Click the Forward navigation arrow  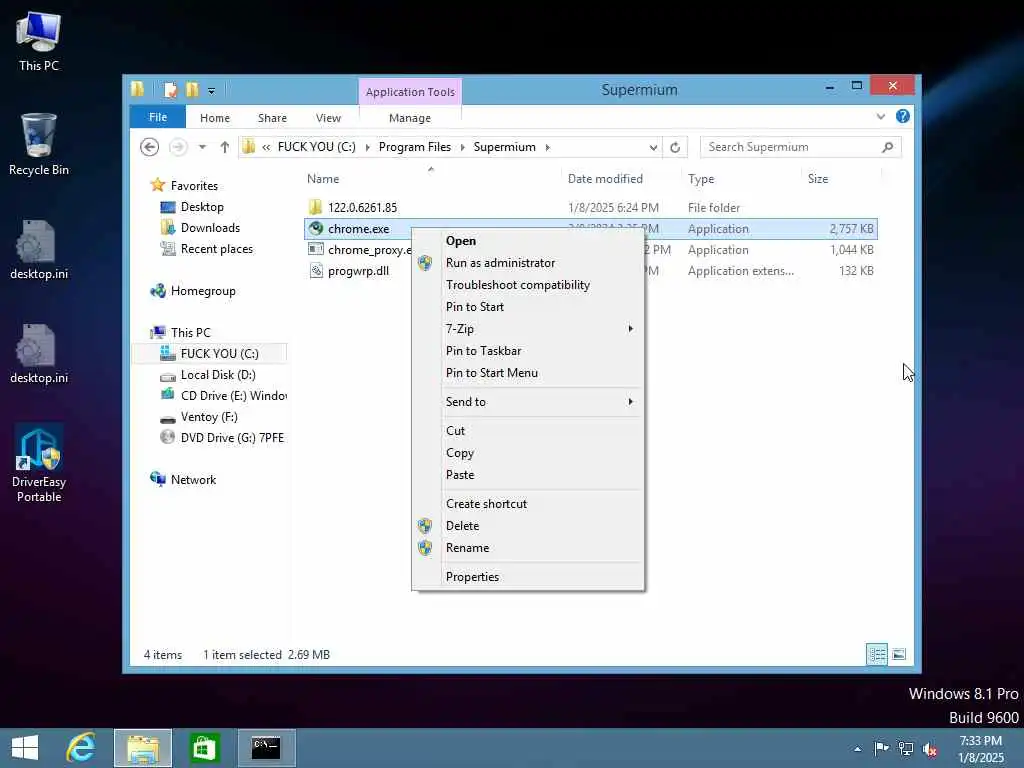[178, 147]
